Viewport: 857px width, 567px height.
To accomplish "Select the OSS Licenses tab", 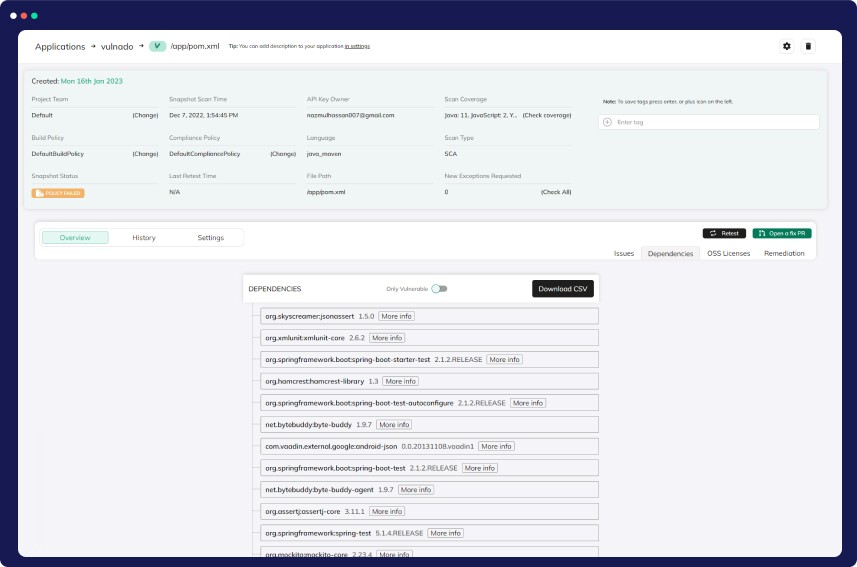I will click(x=728, y=254).
